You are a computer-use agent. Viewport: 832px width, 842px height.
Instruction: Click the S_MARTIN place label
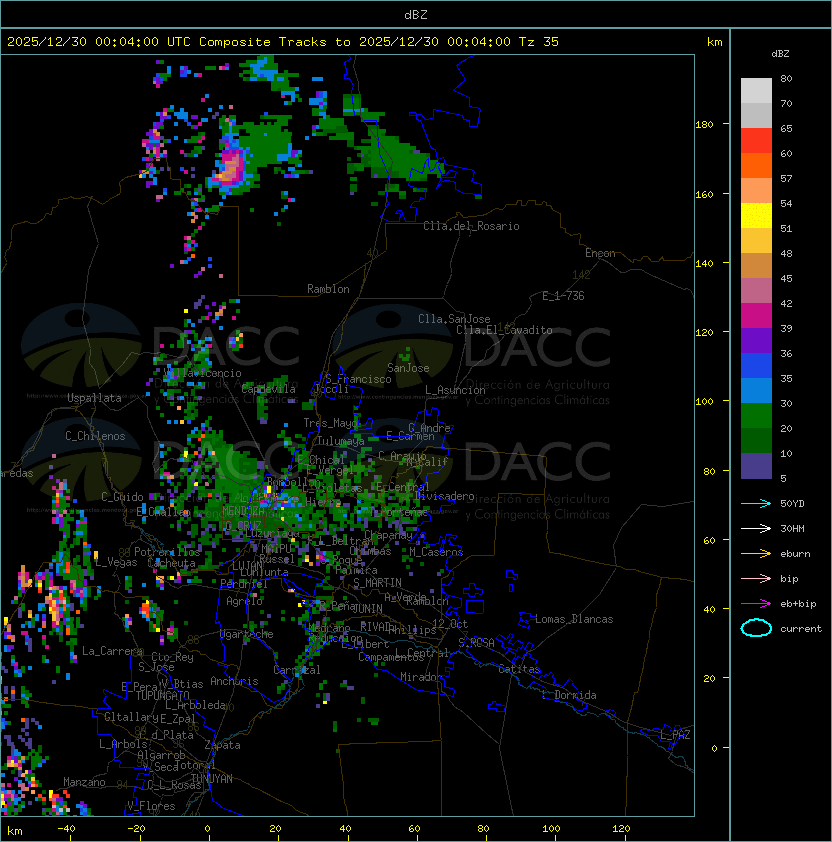click(377, 583)
